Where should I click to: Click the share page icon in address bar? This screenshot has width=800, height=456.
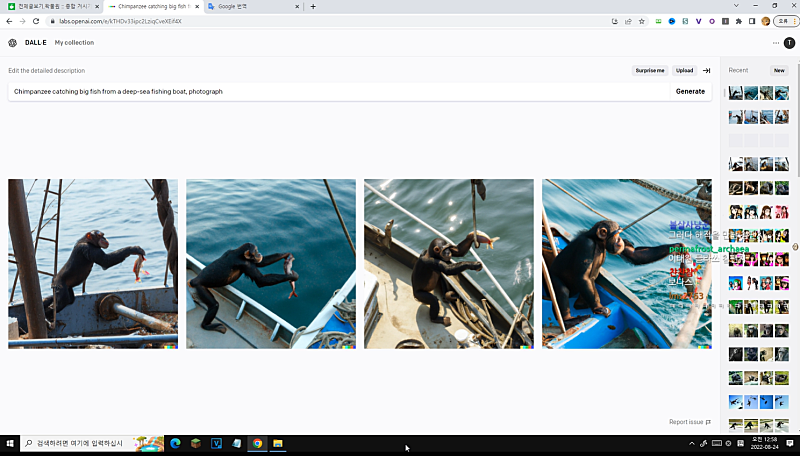coord(628,21)
